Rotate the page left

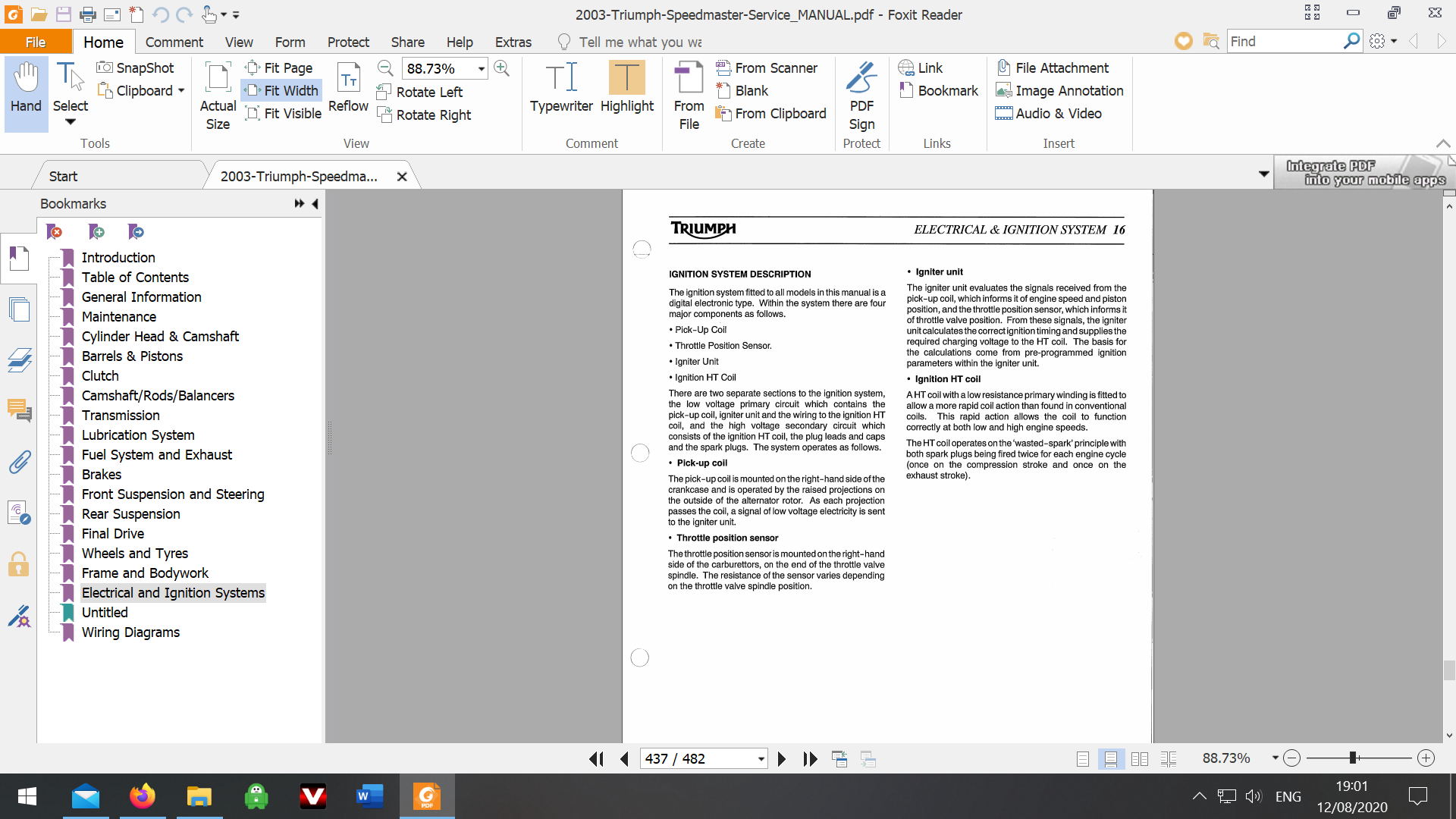[x=420, y=92]
